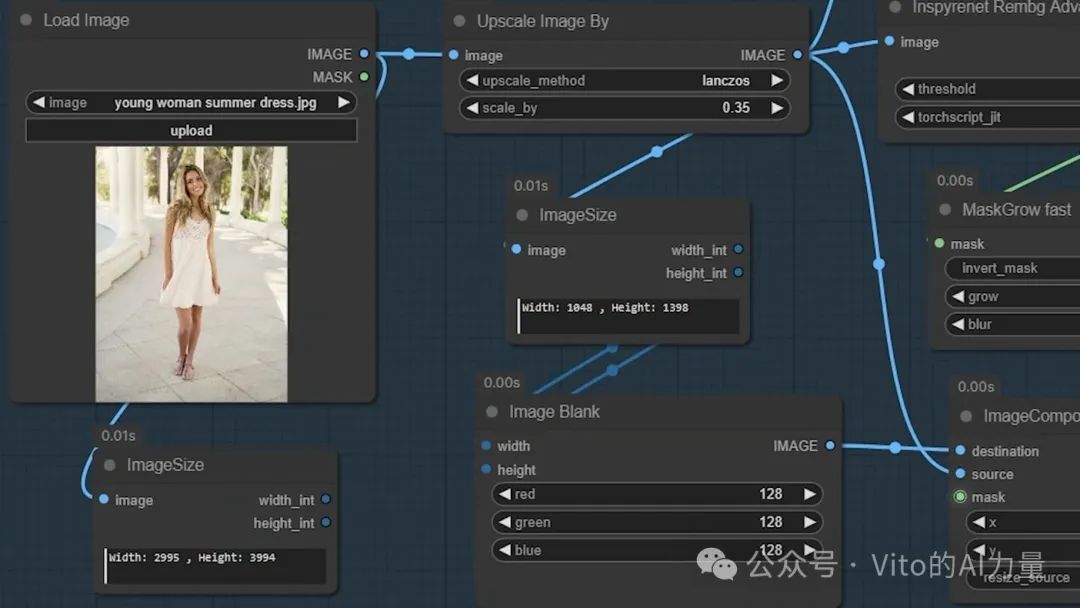Collapse the Inspyrenet Rembg node via its title dot
Viewport: 1080px width, 608px height.
click(895, 8)
